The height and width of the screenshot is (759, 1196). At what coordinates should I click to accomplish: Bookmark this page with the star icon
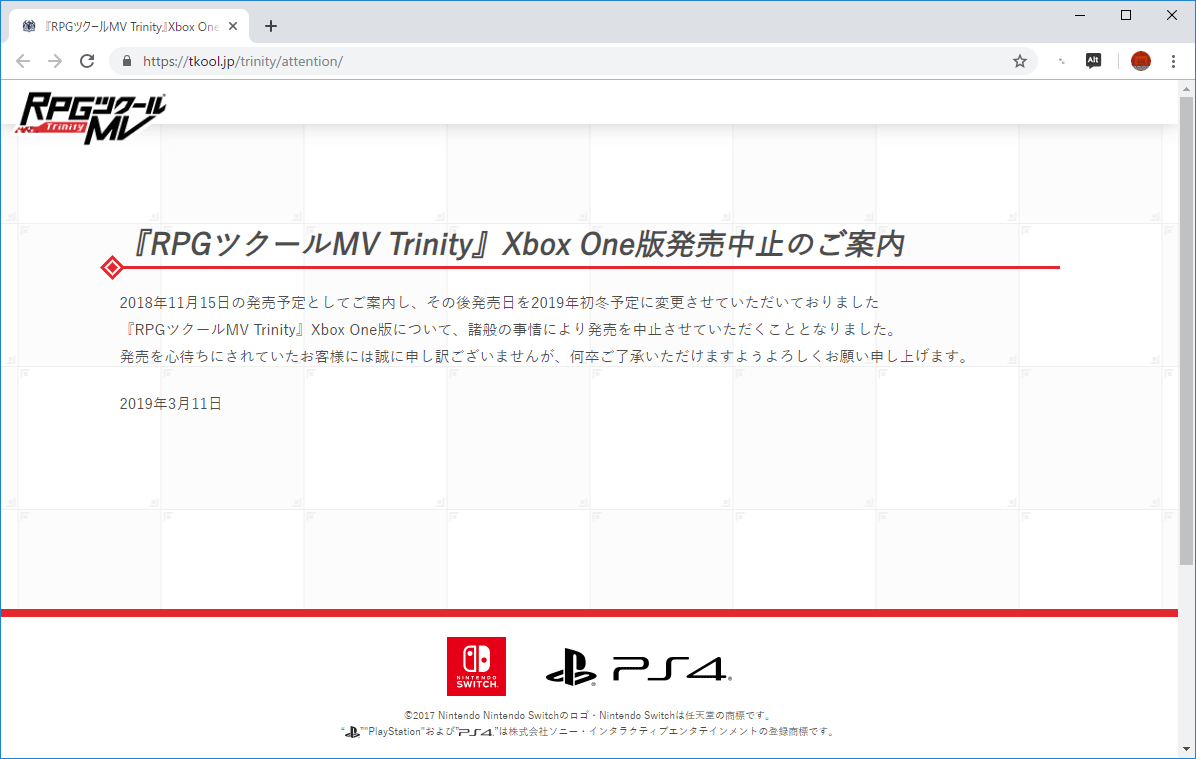[x=1020, y=61]
